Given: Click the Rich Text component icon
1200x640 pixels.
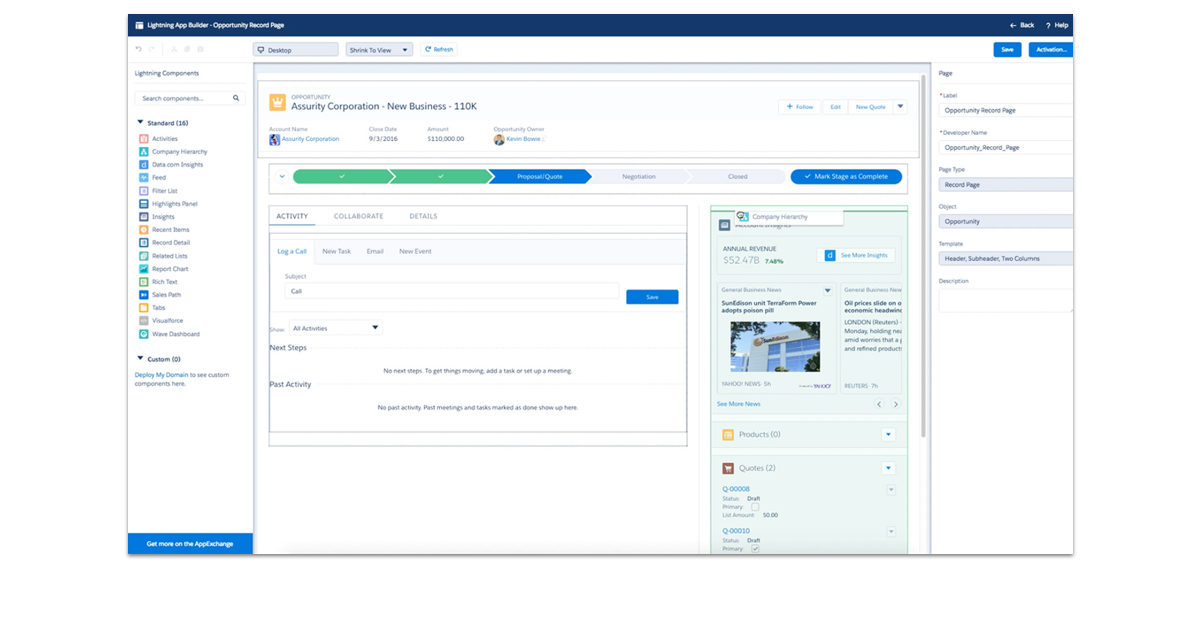Looking at the screenshot, I should click(144, 282).
